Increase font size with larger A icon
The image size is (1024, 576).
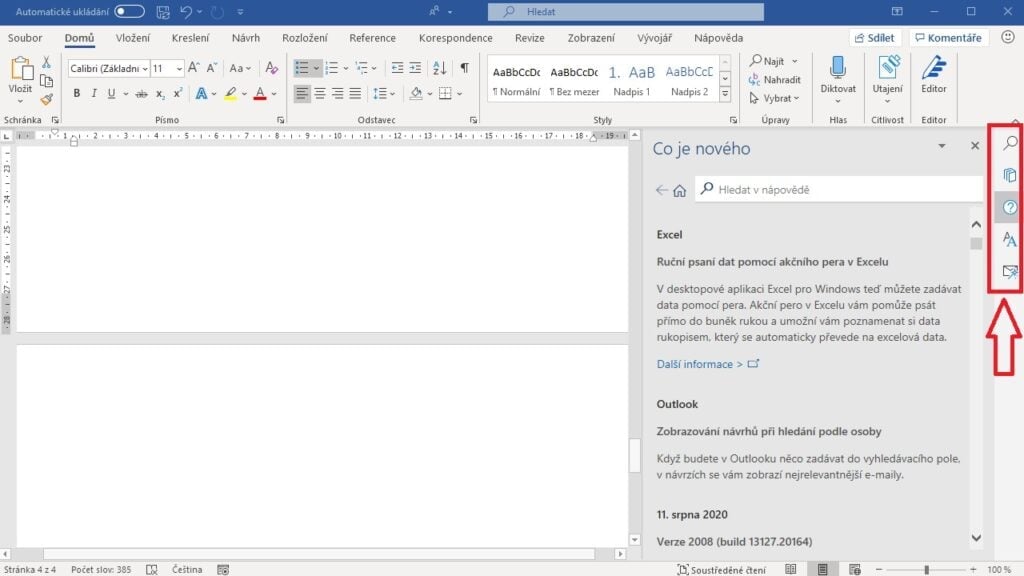(194, 67)
